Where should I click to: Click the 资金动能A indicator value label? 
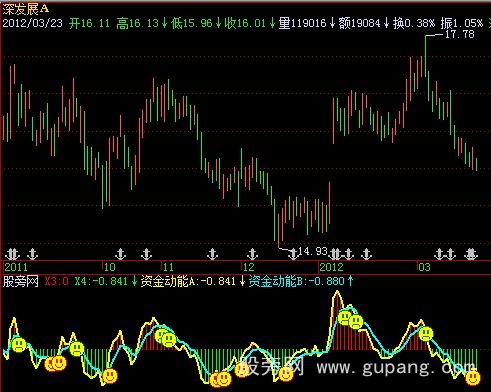[188, 281]
